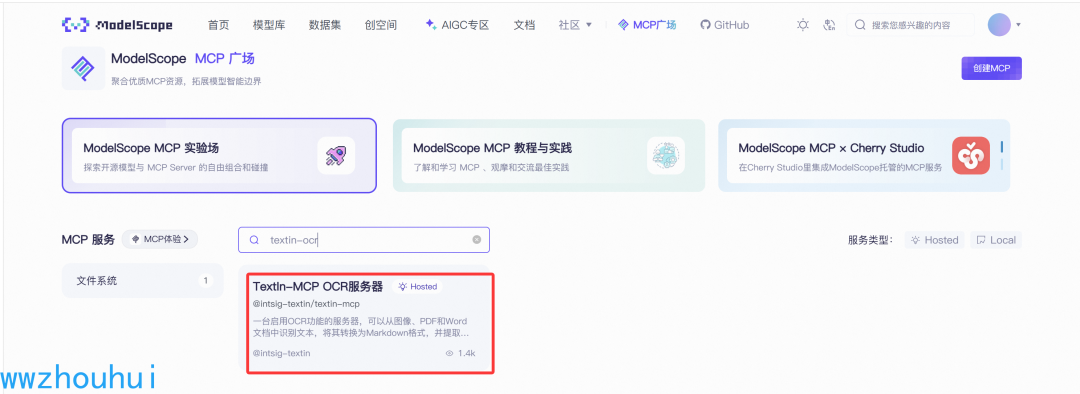Open the 文档 nav item

[524, 25]
